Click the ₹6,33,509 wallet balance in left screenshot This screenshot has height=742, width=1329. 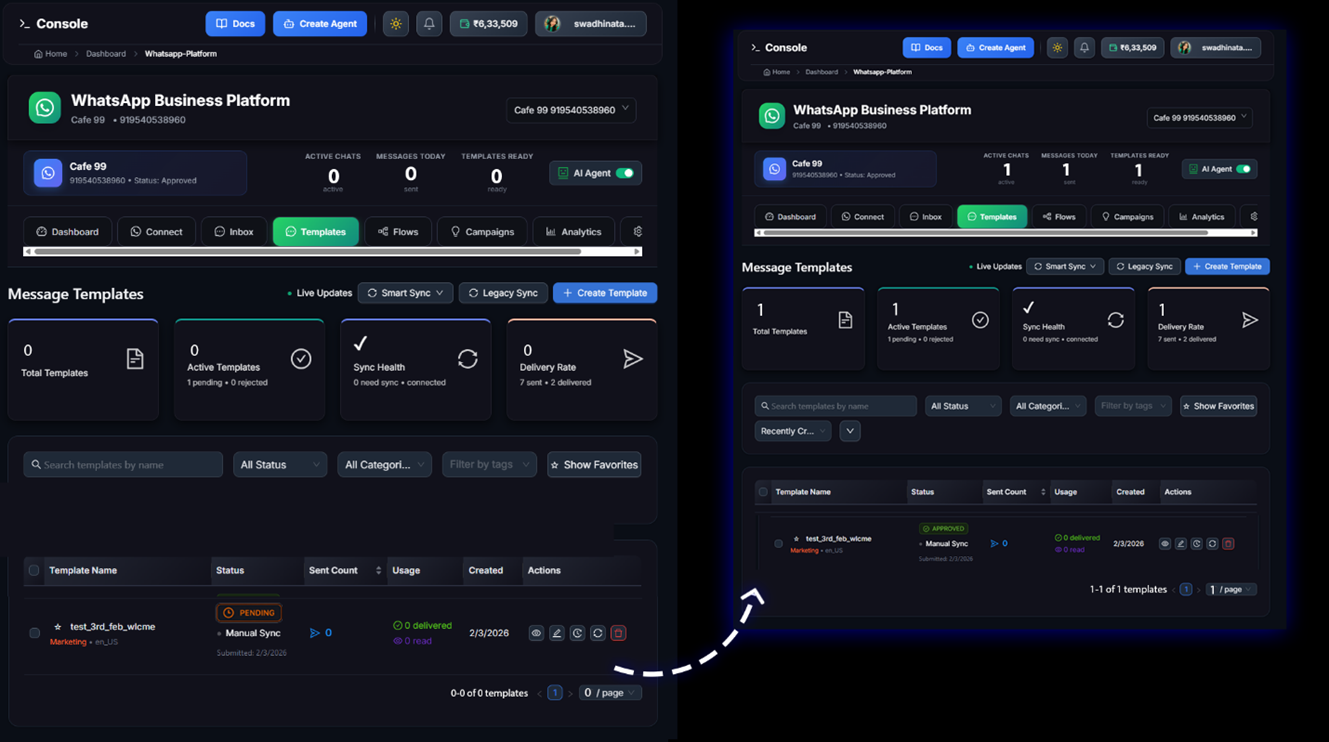click(x=488, y=24)
